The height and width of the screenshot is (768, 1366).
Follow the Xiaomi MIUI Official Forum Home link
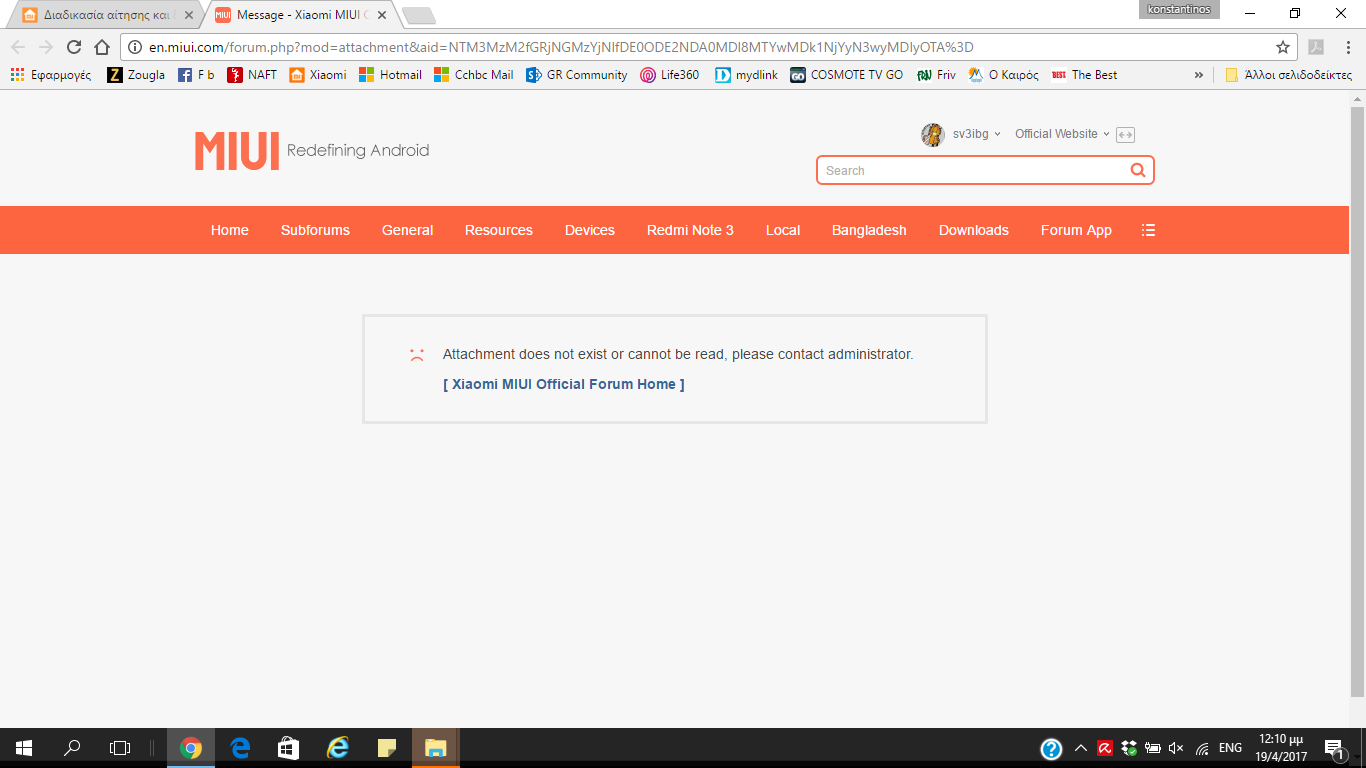(x=564, y=384)
